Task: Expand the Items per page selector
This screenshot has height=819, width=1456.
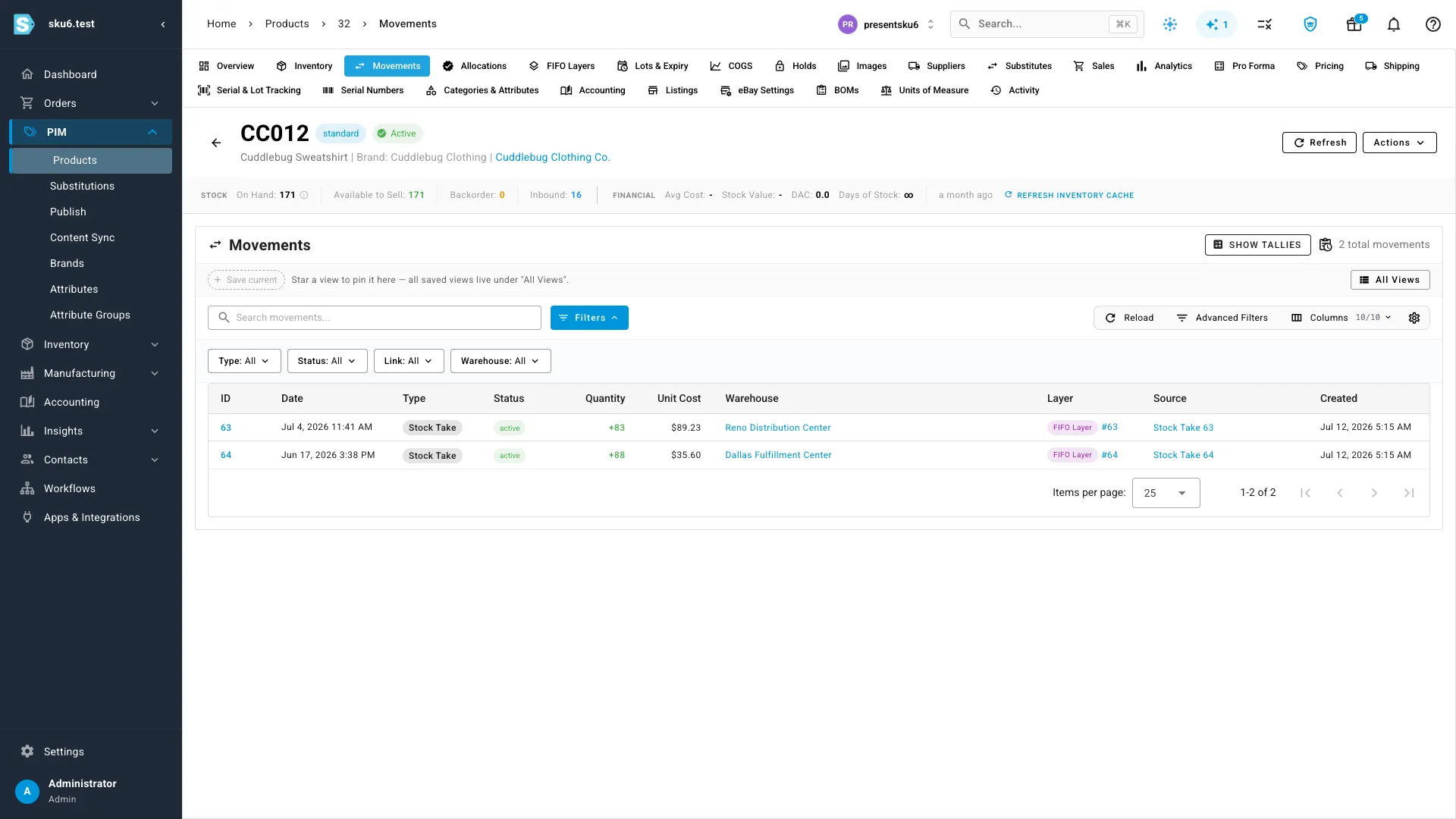Action: click(1166, 493)
